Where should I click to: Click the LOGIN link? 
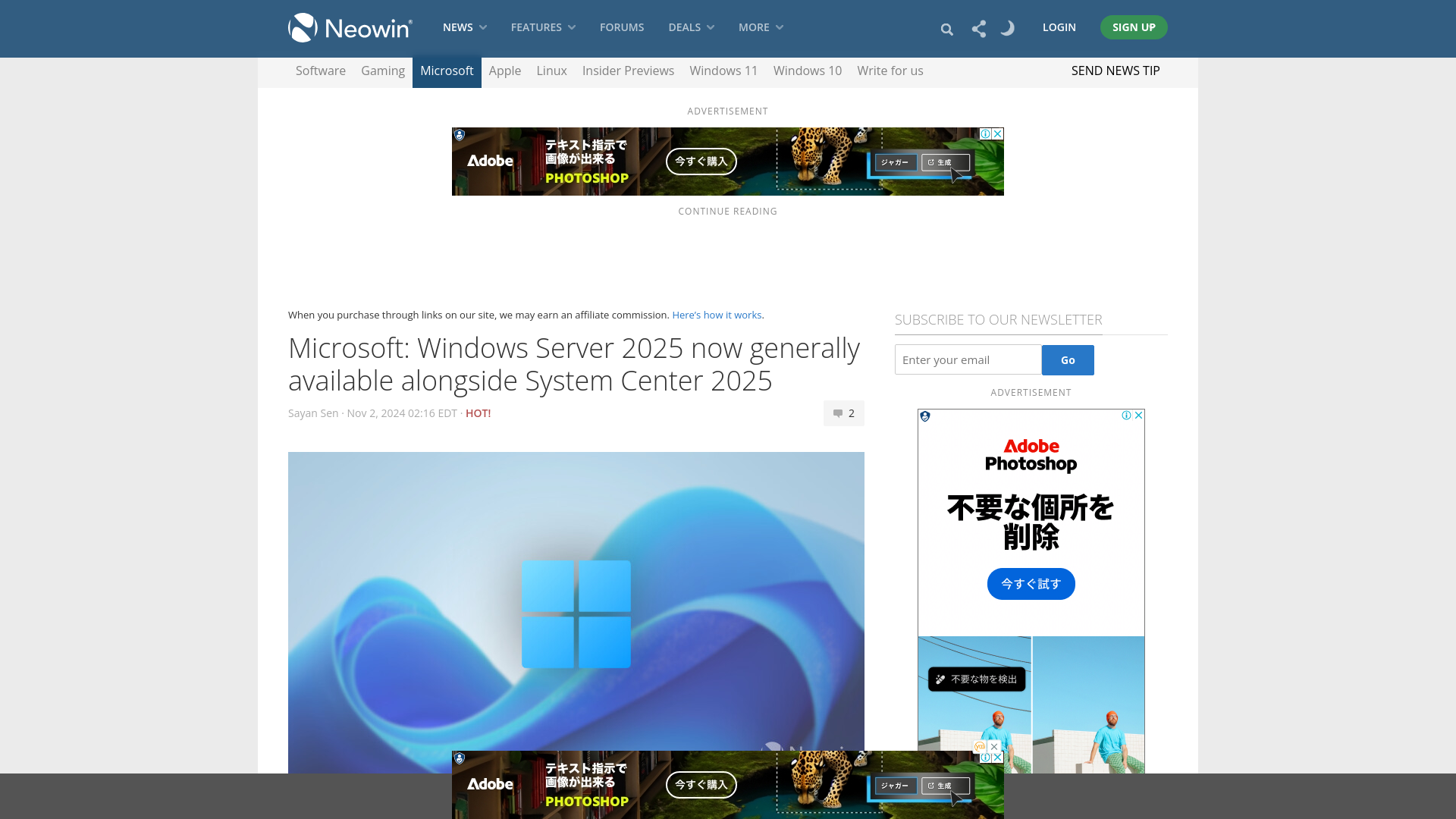(x=1059, y=27)
